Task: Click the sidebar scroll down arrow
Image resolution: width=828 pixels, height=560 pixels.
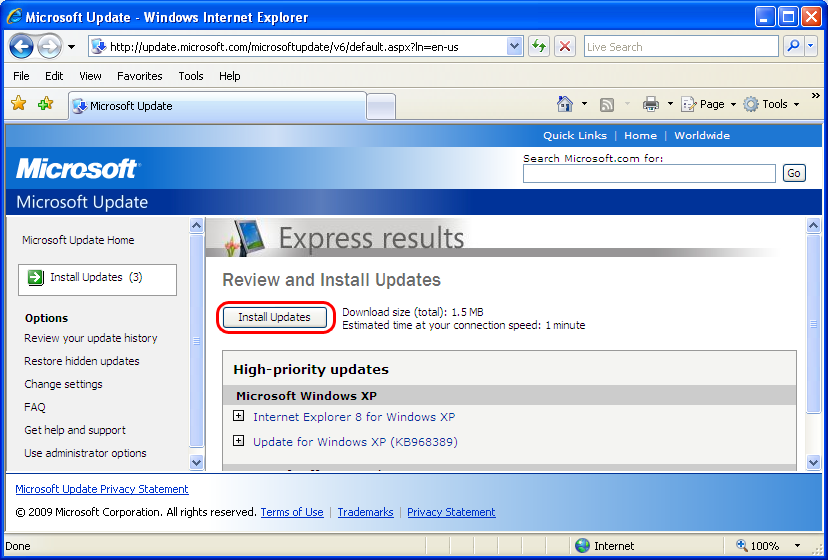Action: tap(196, 462)
